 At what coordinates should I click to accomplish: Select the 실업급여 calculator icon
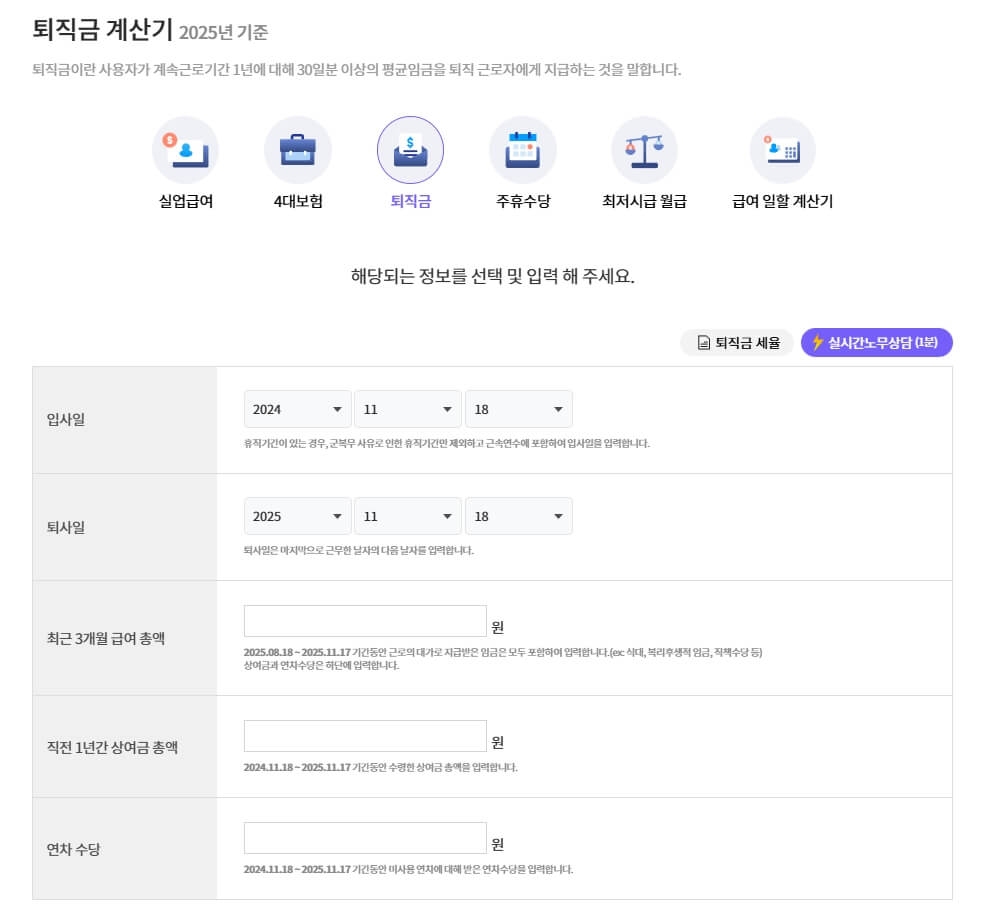pyautogui.click(x=186, y=148)
